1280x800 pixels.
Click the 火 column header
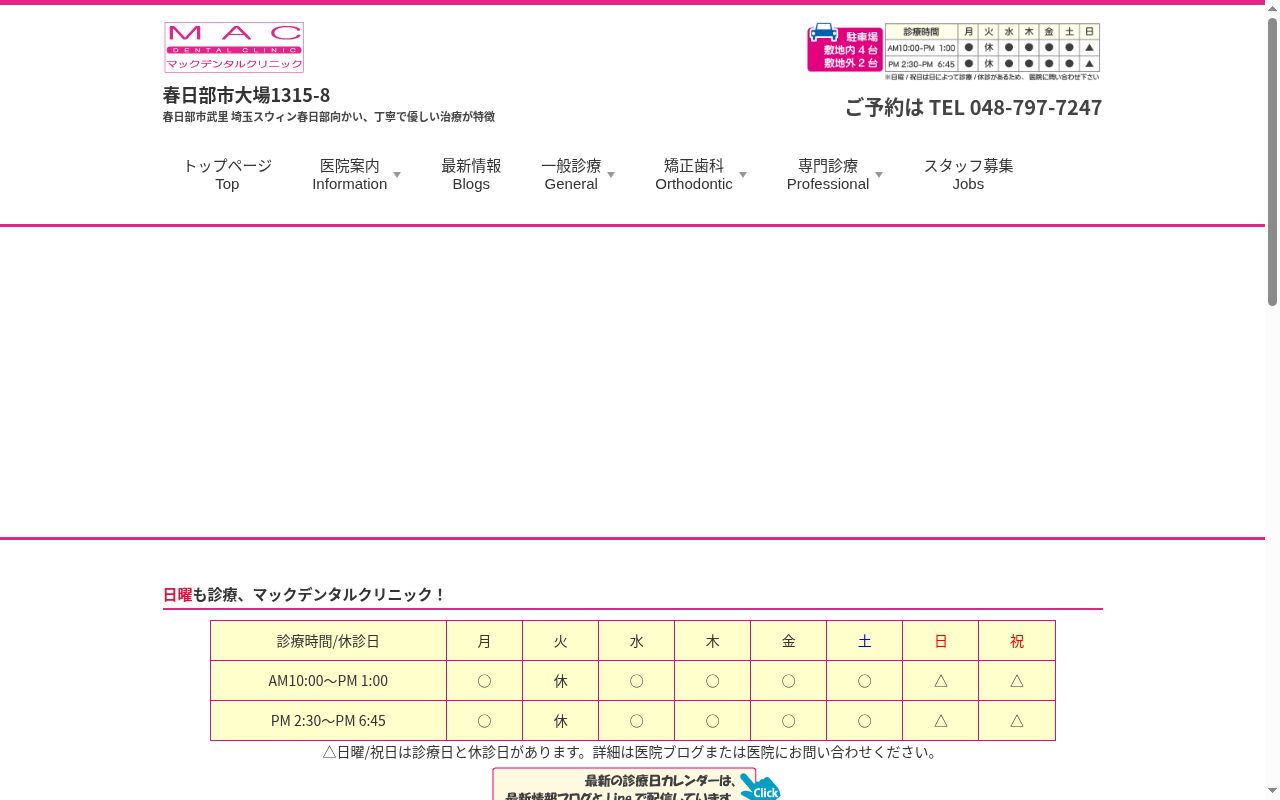pyautogui.click(x=561, y=641)
